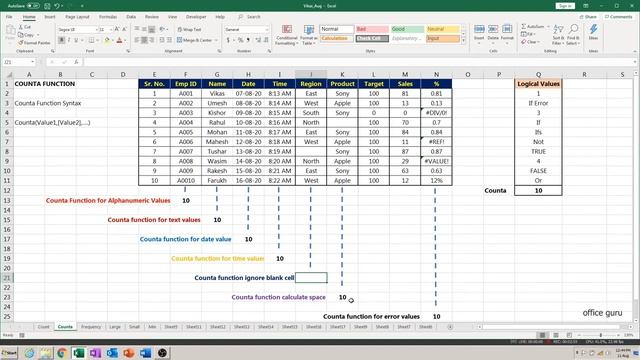Image resolution: width=640 pixels, height=360 pixels.
Task: Click Increase Decimal icon
Action: point(258,40)
